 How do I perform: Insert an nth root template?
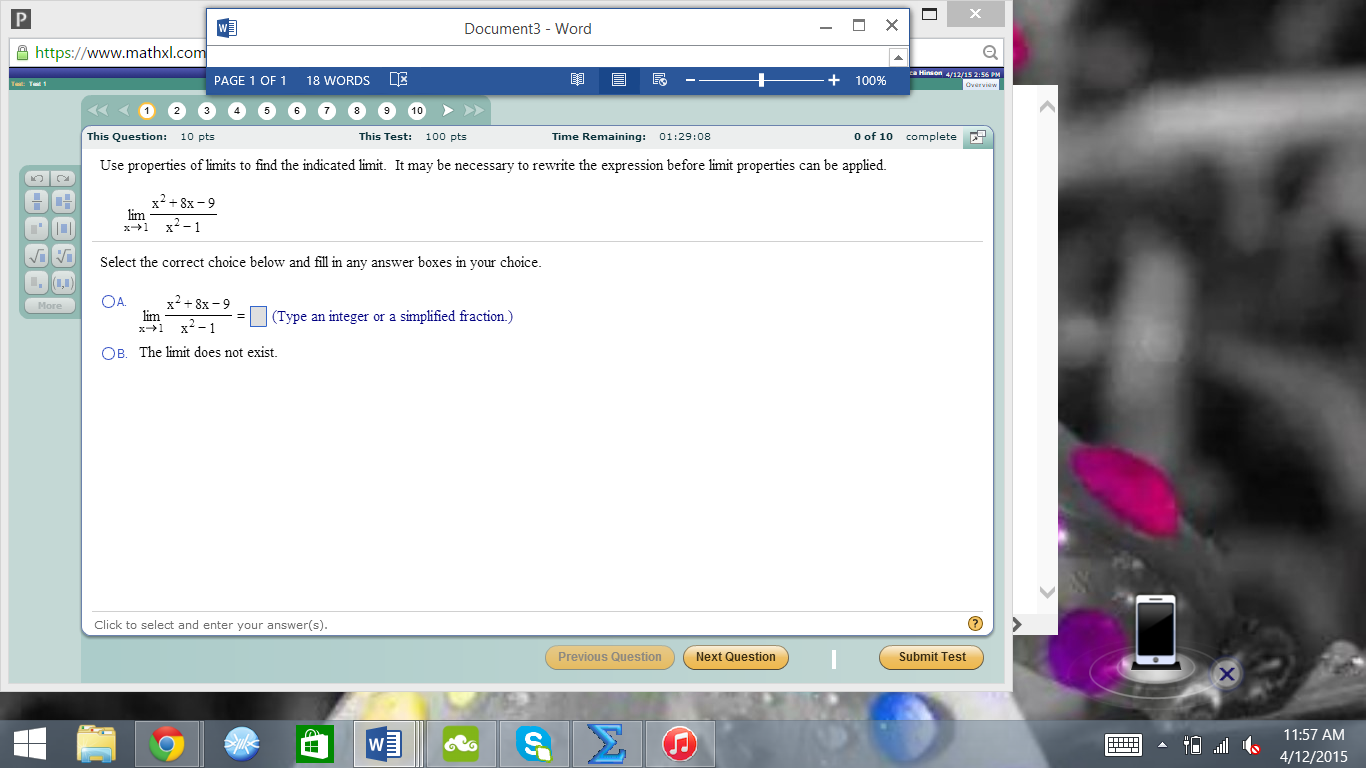[x=64, y=255]
